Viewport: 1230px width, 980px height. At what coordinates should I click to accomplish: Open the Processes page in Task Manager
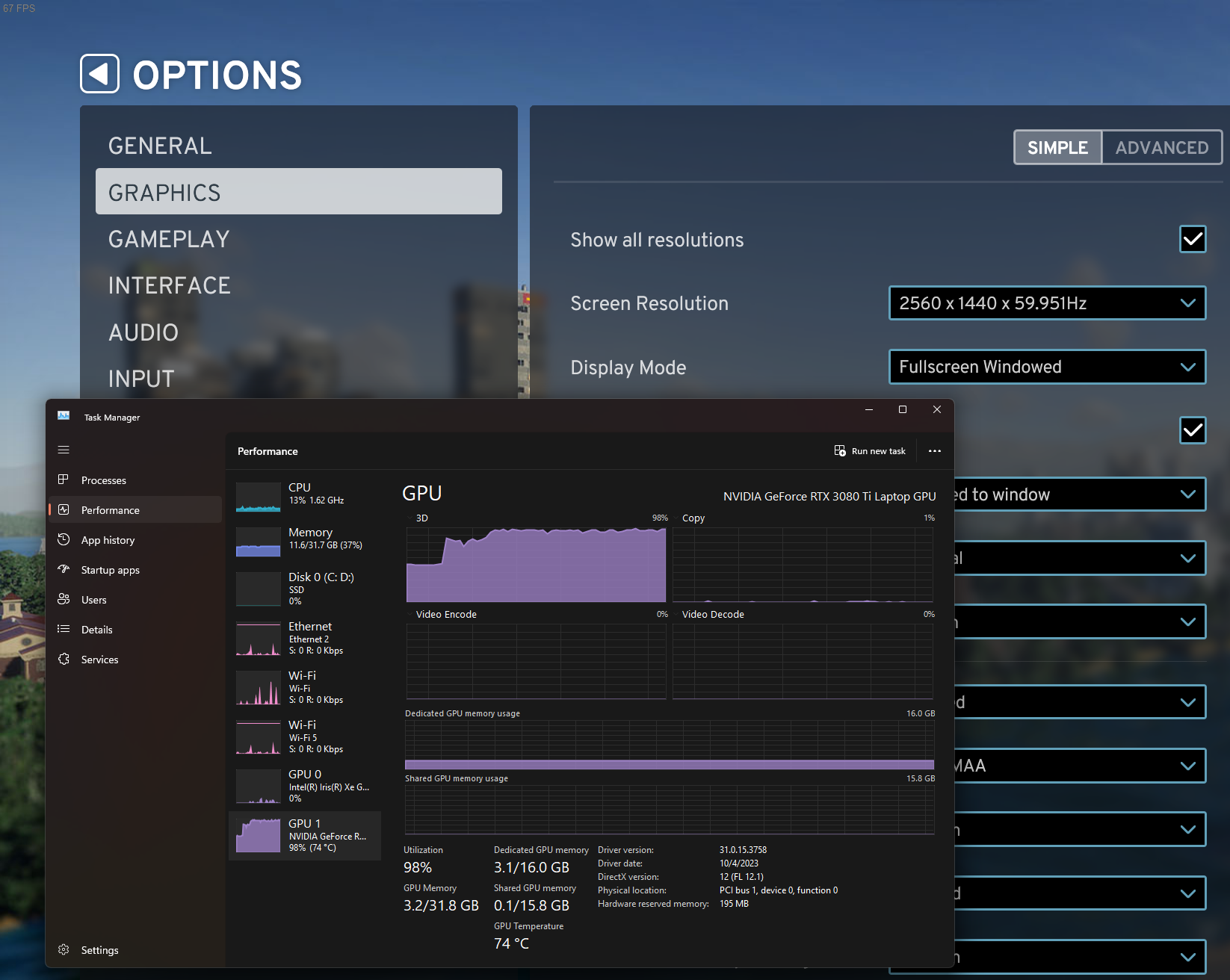(x=104, y=480)
